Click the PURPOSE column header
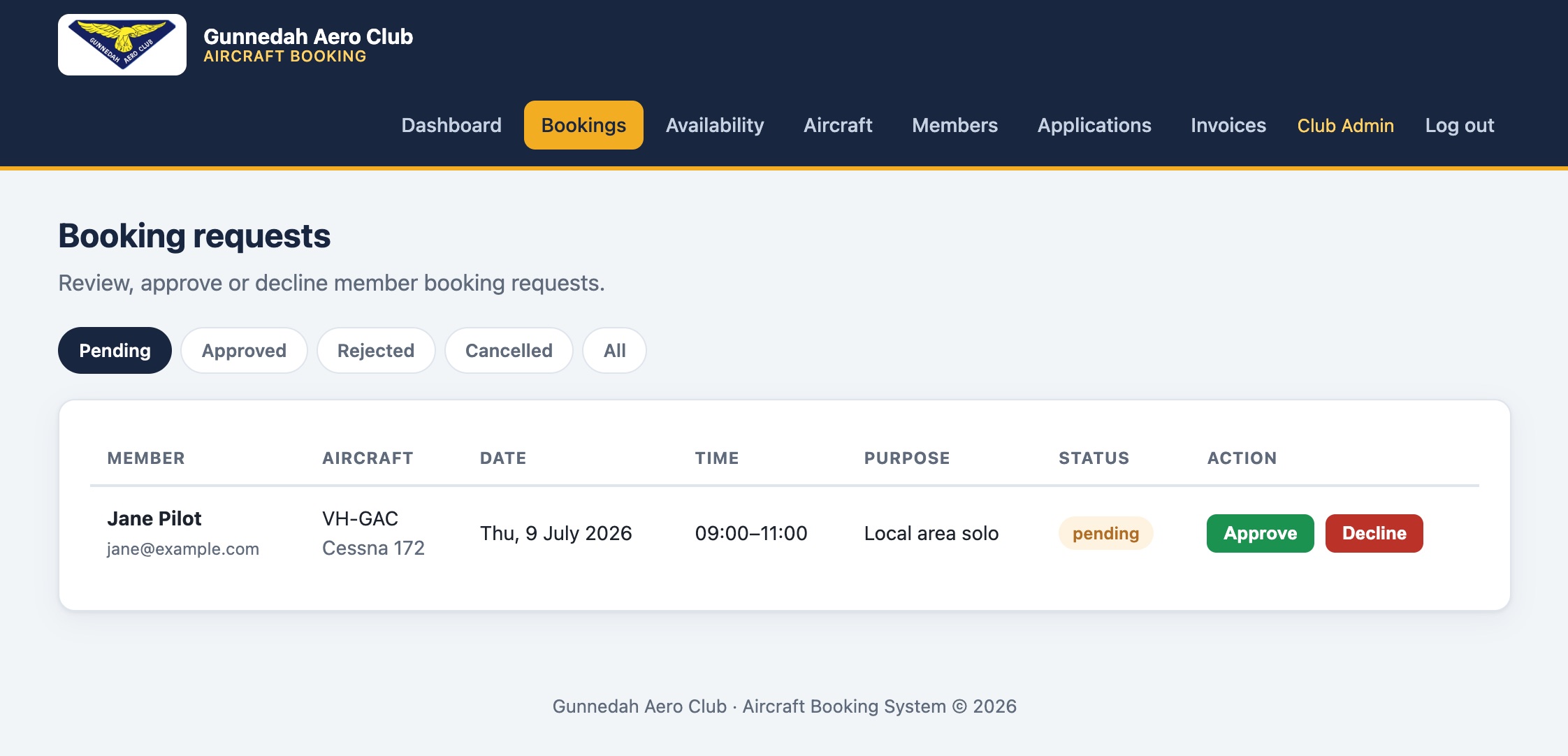Viewport: 1568px width, 756px height. tap(907, 458)
